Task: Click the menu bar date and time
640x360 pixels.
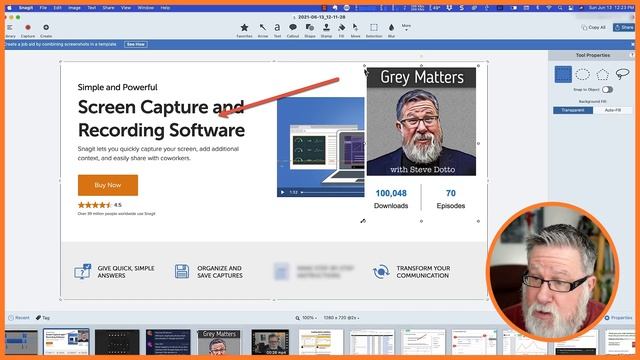Action: tap(611, 8)
